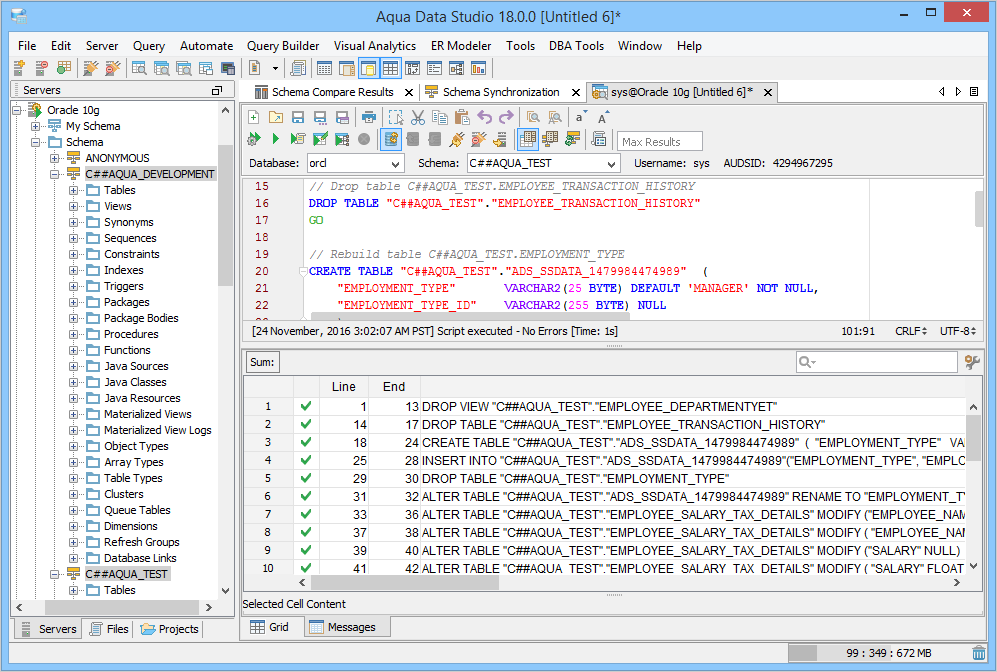The width and height of the screenshot is (997, 672).
Task: Click the Paste clipboard icon
Action: pyautogui.click(x=460, y=117)
